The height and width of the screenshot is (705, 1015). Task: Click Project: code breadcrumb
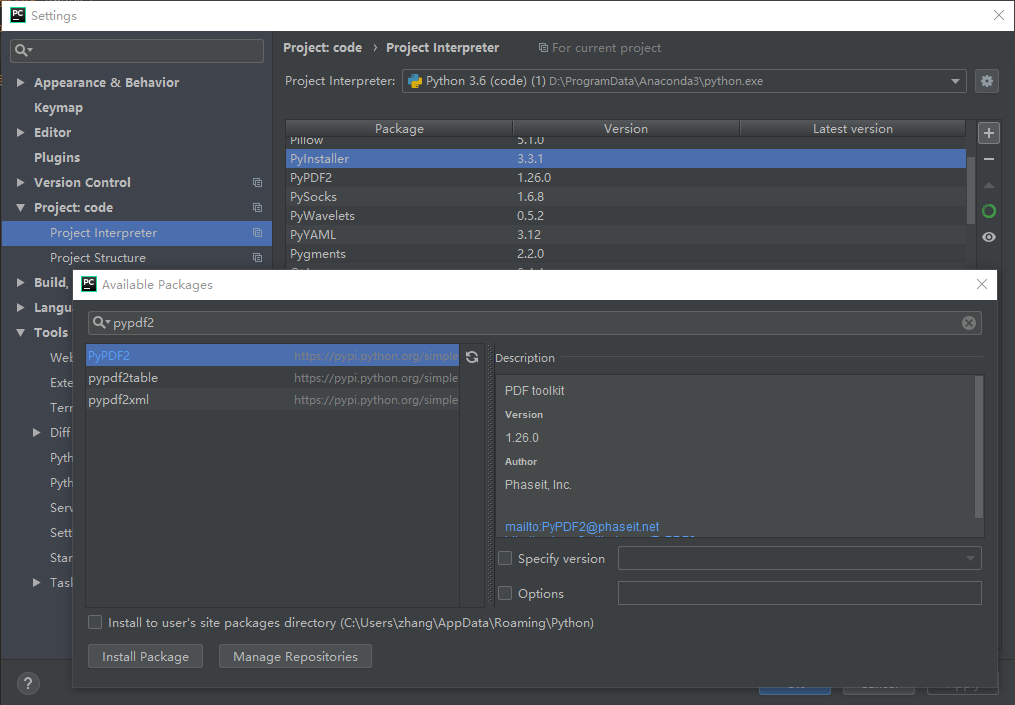point(322,47)
